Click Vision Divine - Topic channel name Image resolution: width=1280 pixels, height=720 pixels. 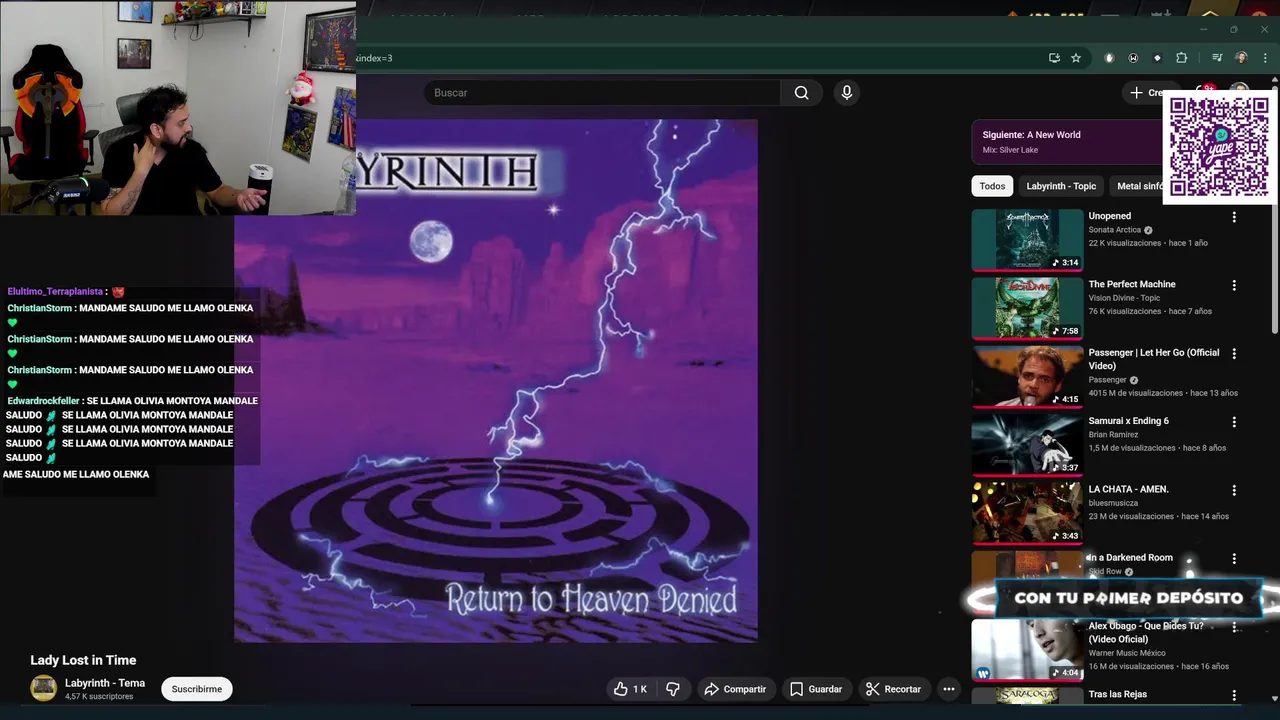pos(1124,298)
